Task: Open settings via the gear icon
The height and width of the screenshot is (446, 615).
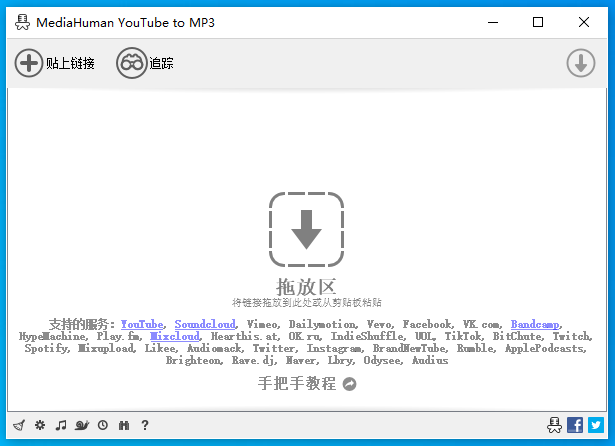Action: coord(40,425)
